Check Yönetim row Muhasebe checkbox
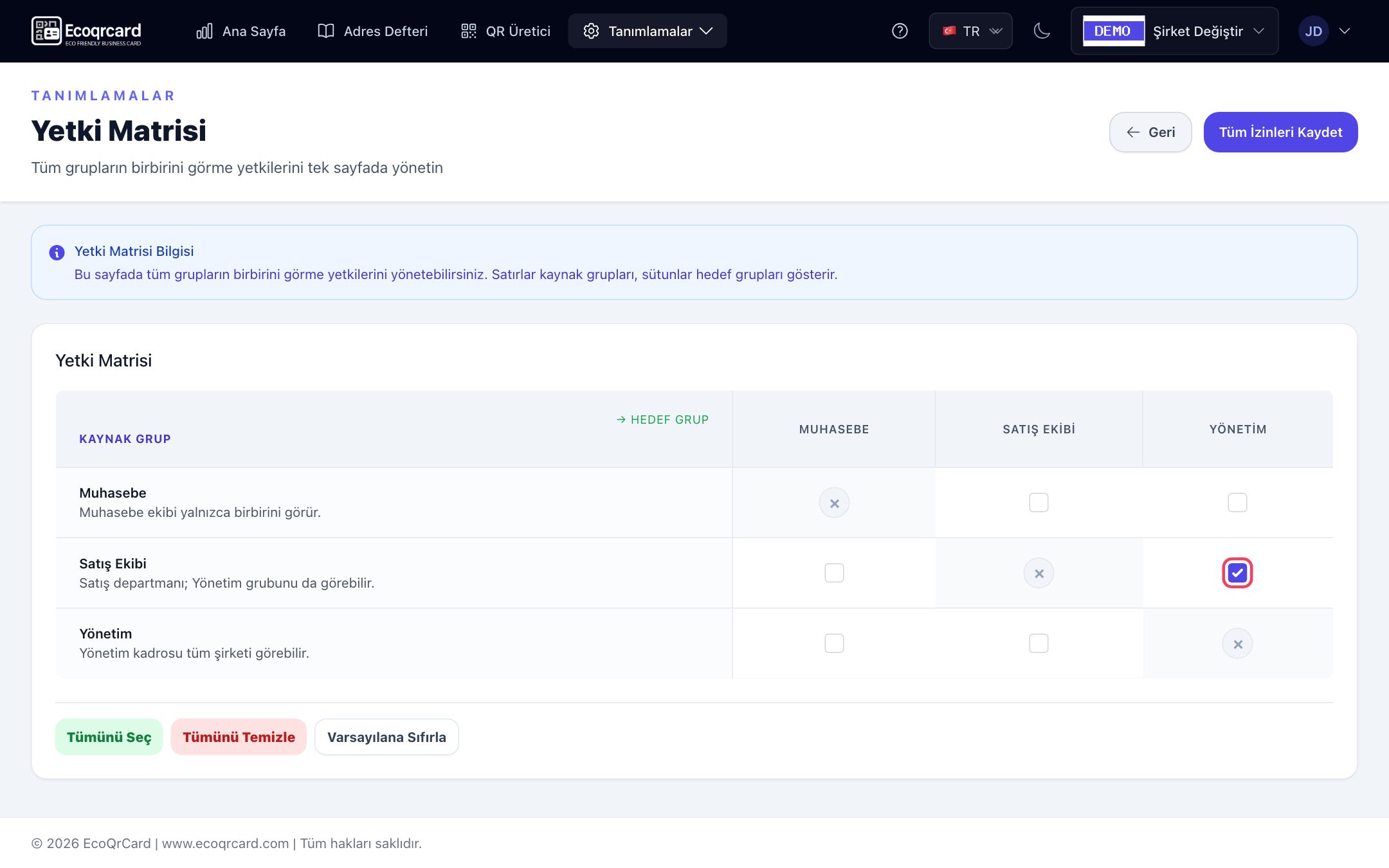This screenshot has height=868, width=1389. pos(834,643)
